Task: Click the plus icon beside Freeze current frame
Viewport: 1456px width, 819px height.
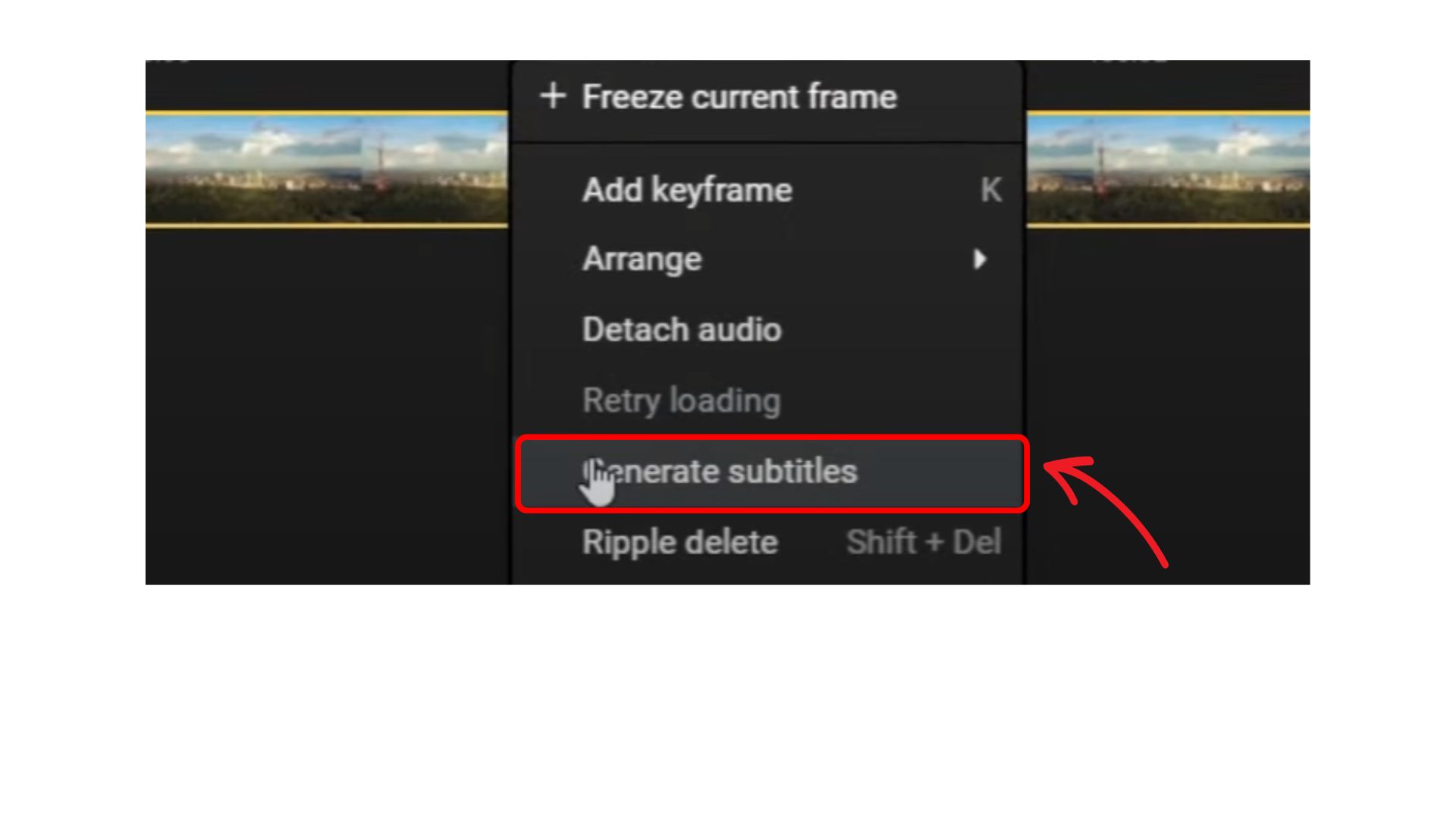Action: (553, 96)
